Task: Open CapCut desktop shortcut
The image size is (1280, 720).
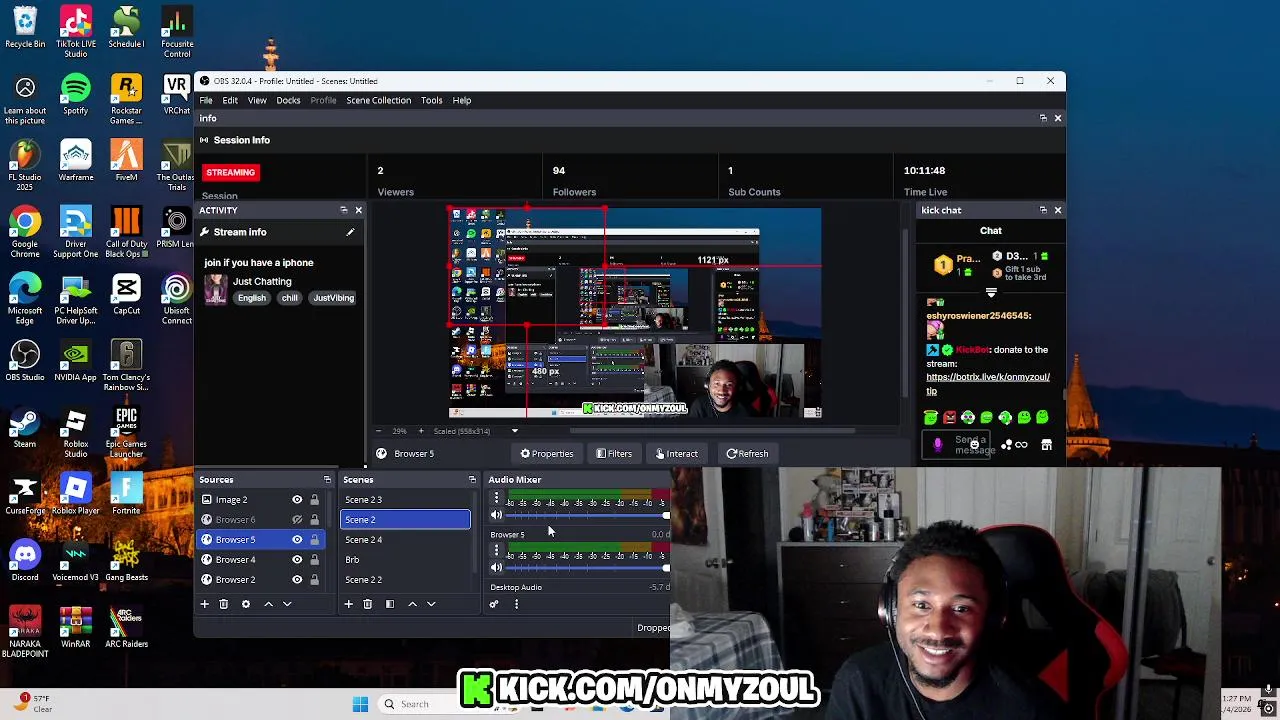Action: [x=126, y=294]
